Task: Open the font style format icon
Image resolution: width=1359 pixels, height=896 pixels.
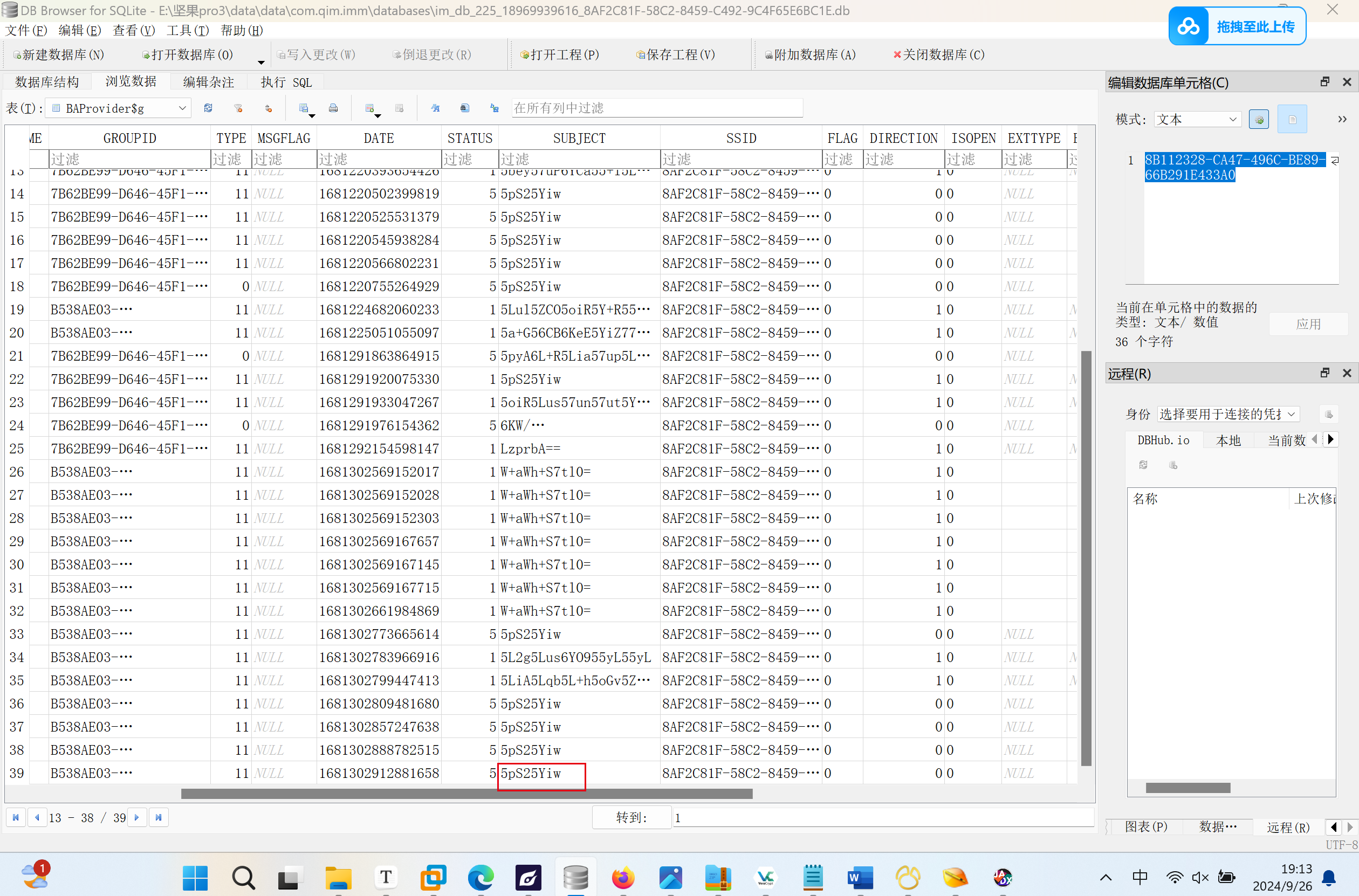Action: [436, 108]
